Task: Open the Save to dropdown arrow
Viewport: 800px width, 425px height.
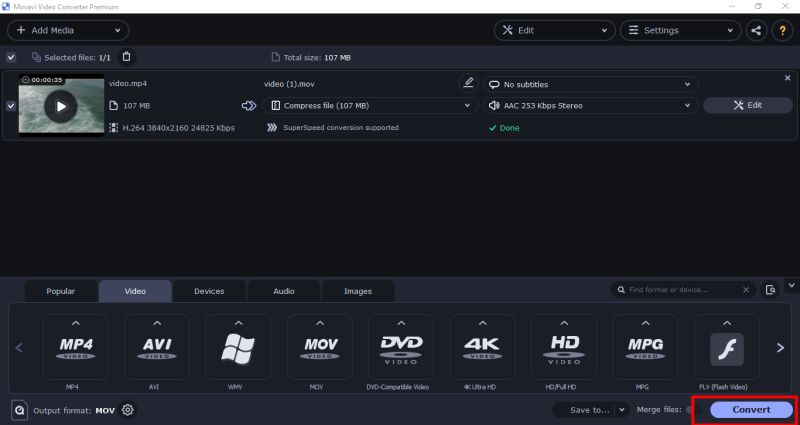Action: click(x=622, y=410)
